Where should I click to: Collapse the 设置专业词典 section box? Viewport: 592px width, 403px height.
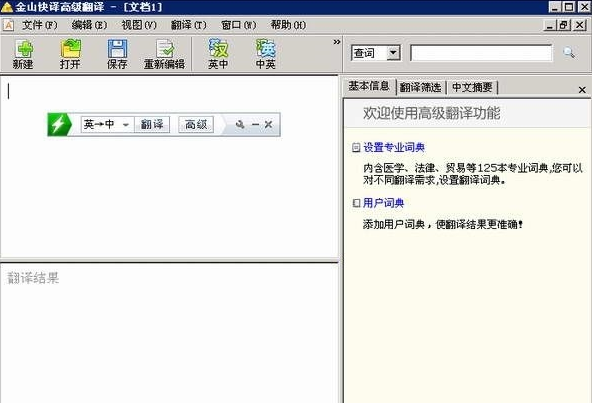coord(356,147)
